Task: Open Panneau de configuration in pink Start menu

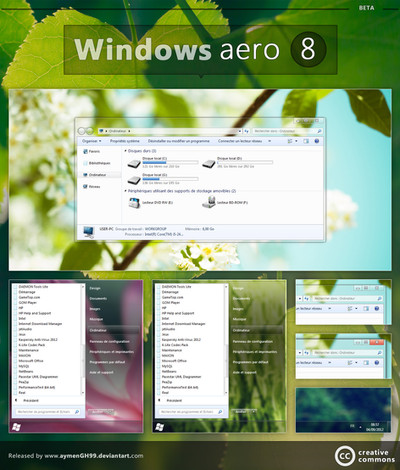Action: coord(109,342)
